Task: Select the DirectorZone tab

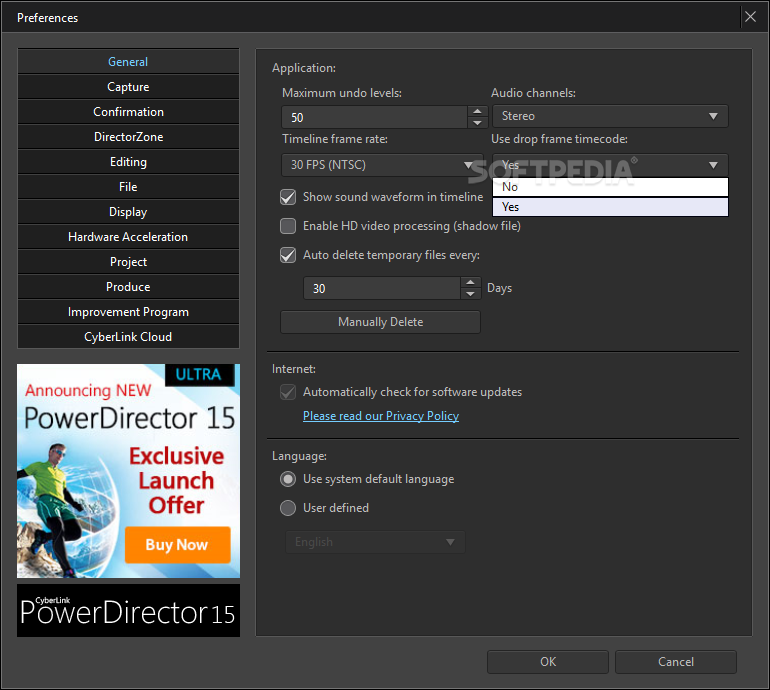Action: point(128,137)
